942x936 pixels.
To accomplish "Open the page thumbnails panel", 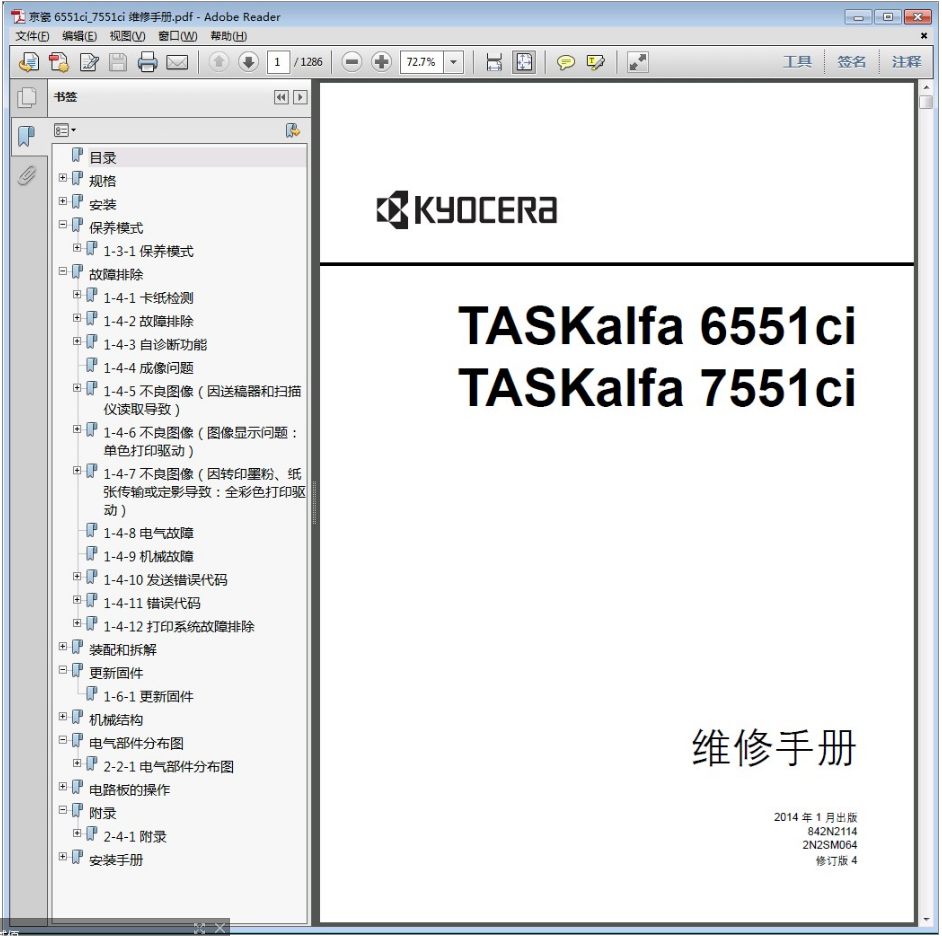I will click(x=26, y=97).
